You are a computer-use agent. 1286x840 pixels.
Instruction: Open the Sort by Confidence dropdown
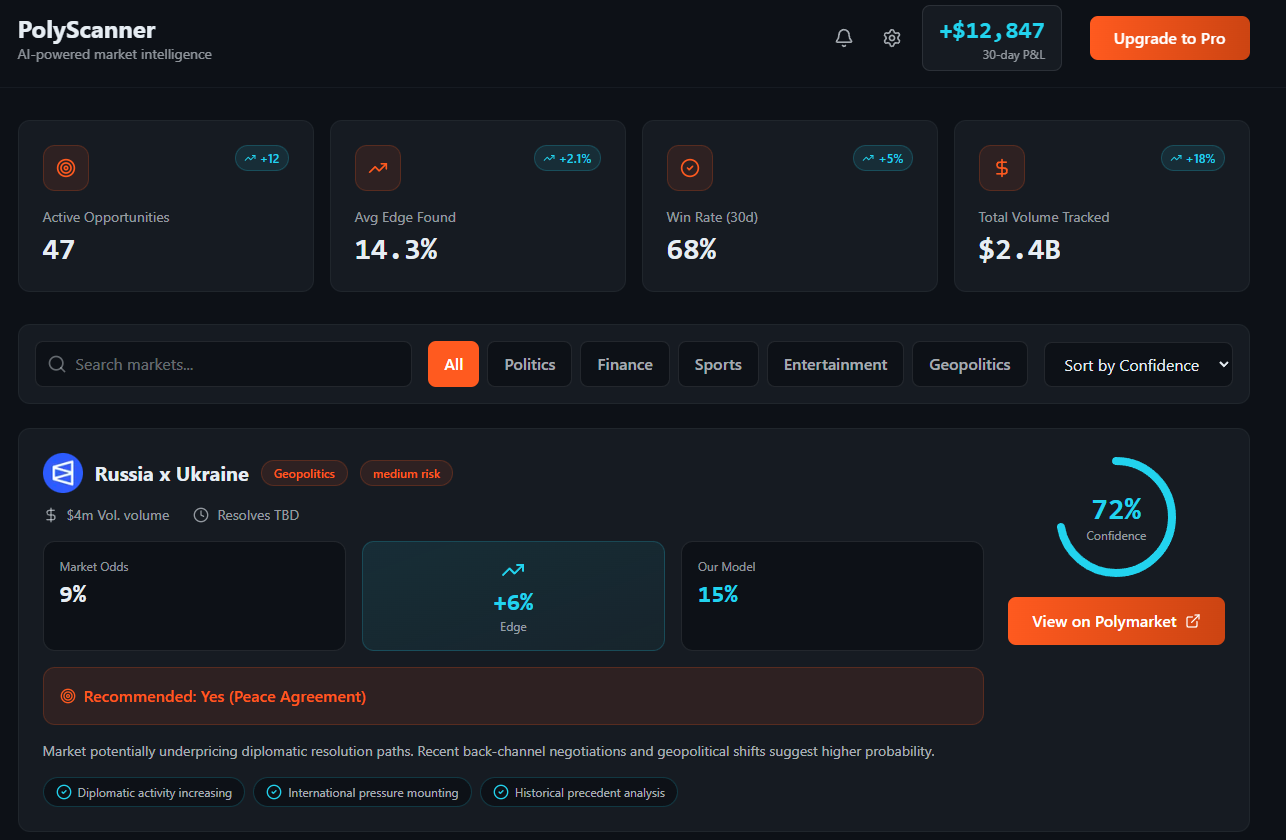click(1138, 365)
